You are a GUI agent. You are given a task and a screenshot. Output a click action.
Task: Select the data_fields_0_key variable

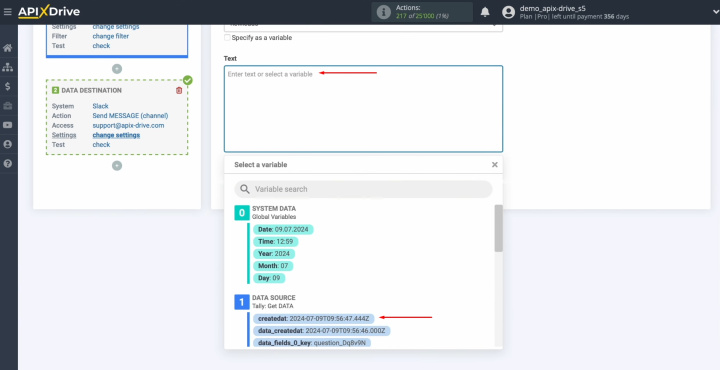pos(312,342)
